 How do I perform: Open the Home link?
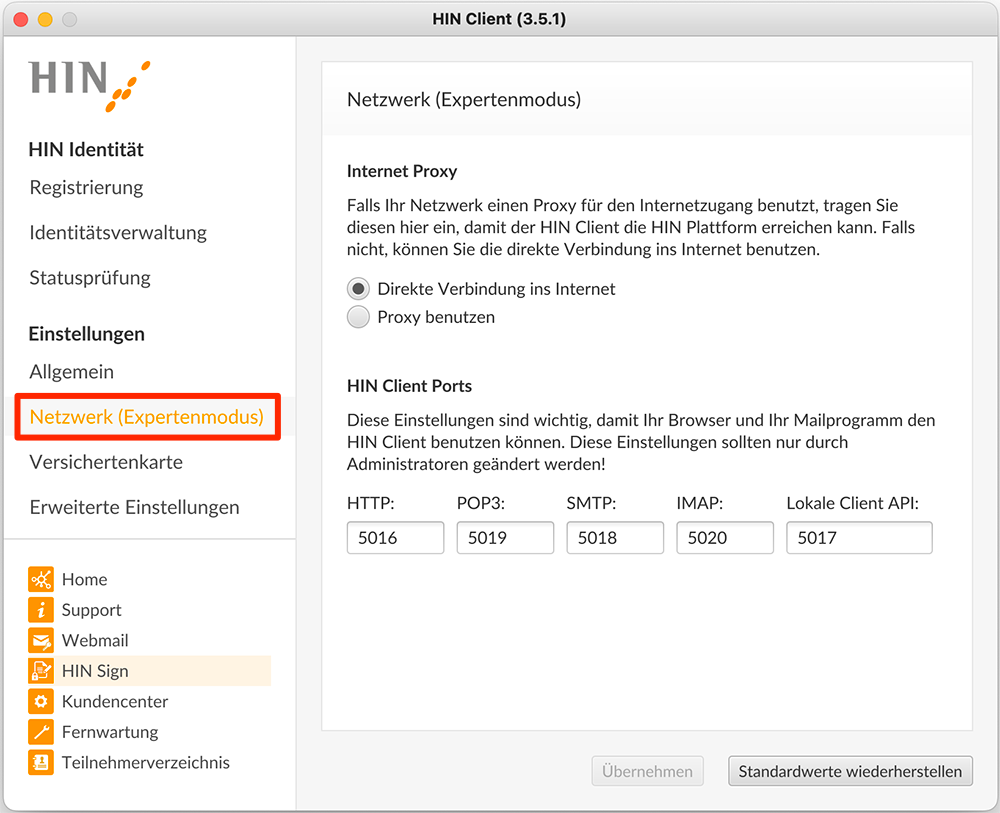(x=84, y=579)
